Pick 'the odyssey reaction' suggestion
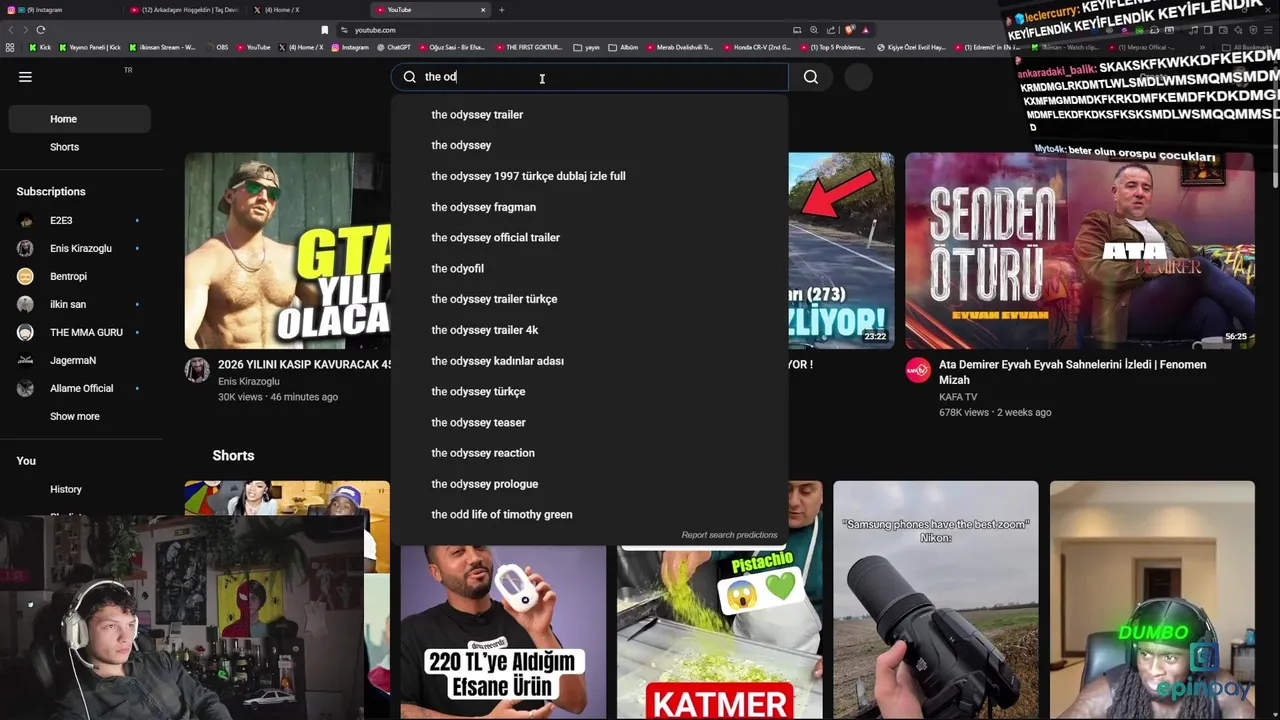 click(590, 453)
